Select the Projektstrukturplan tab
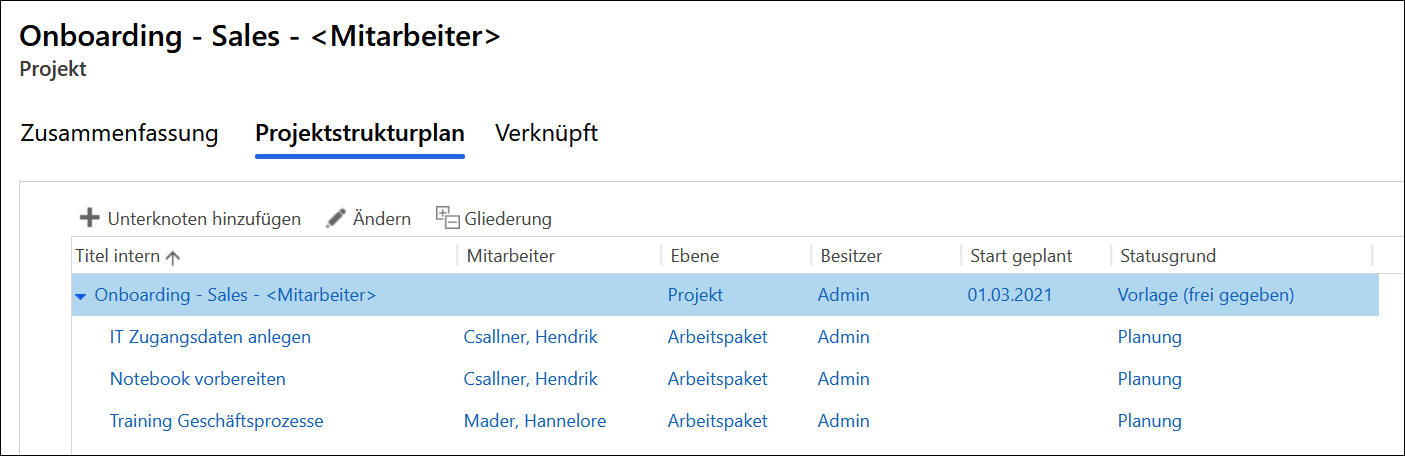 360,134
